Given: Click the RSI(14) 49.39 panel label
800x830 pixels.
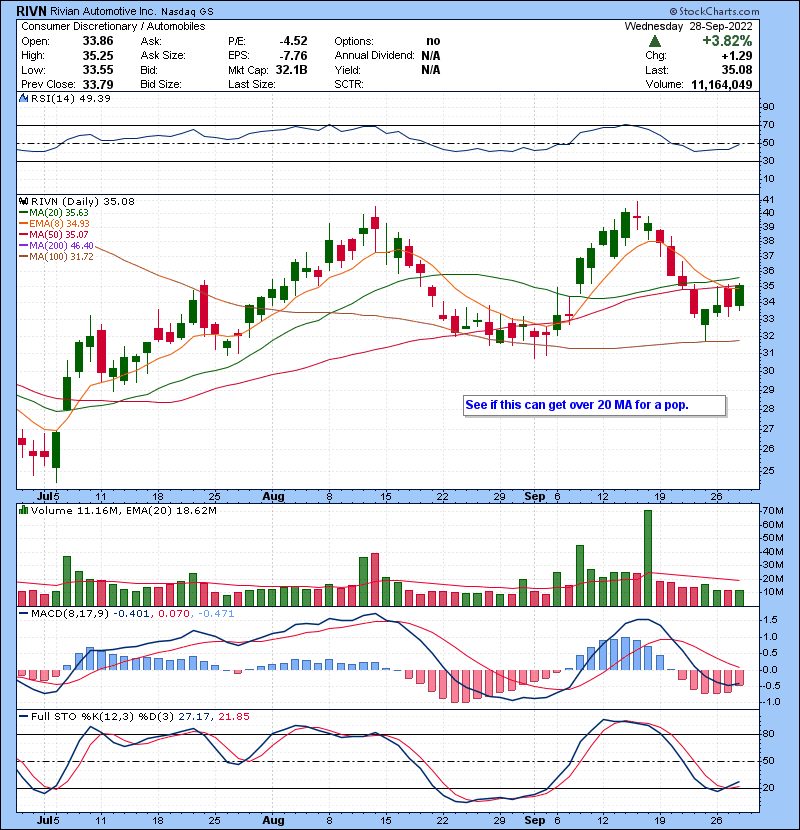Looking at the screenshot, I should [71, 98].
